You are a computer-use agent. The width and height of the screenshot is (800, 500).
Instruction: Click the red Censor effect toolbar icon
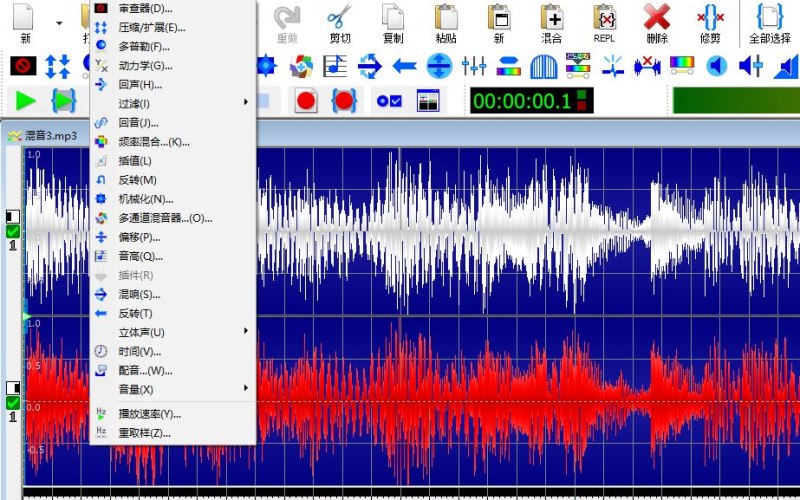click(23, 66)
